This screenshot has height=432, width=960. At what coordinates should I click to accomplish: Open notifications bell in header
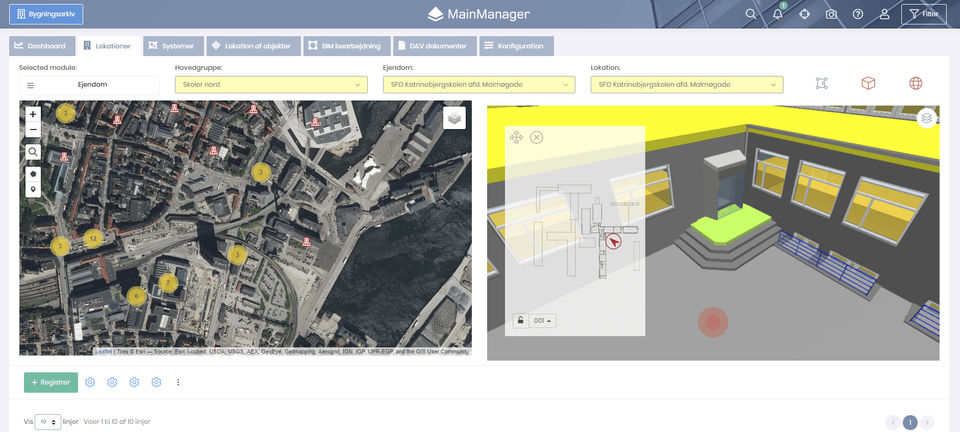pos(778,14)
